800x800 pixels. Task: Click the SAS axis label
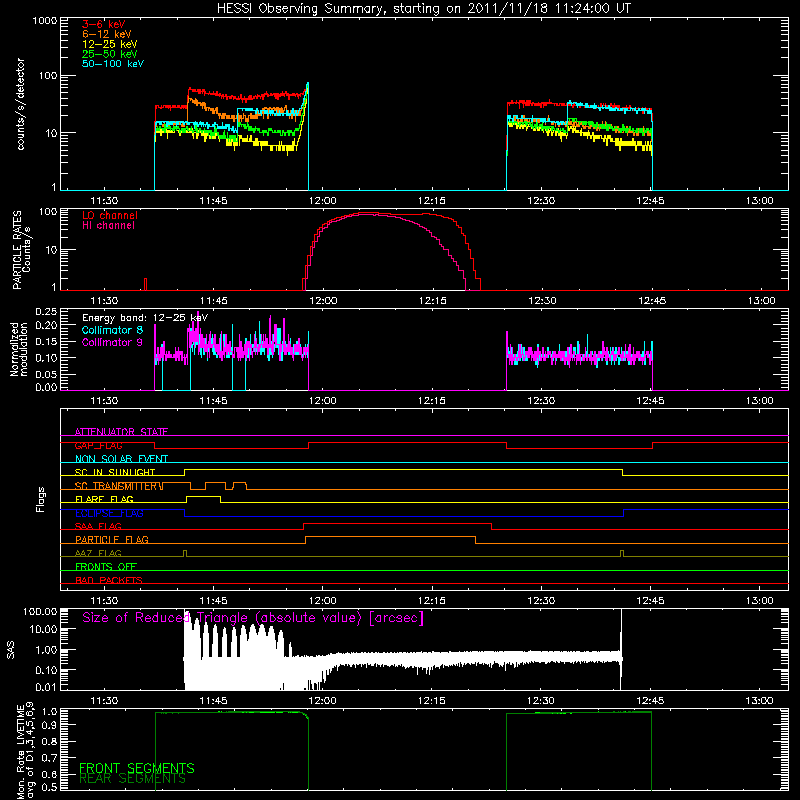(10, 649)
